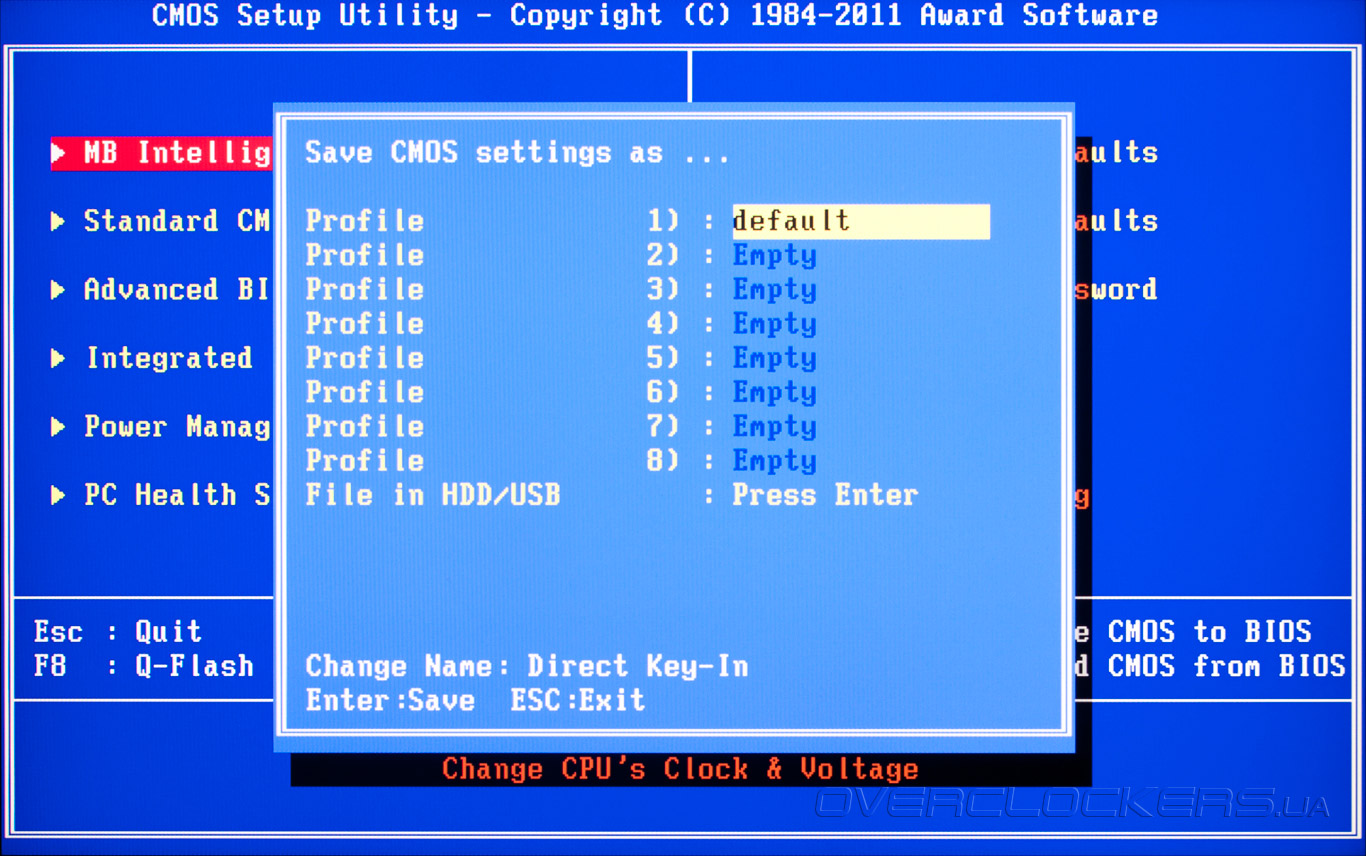Screen dimensions: 1366x856
Task: Click the 'Save CMOS settings as ...' title
Action: point(518,153)
